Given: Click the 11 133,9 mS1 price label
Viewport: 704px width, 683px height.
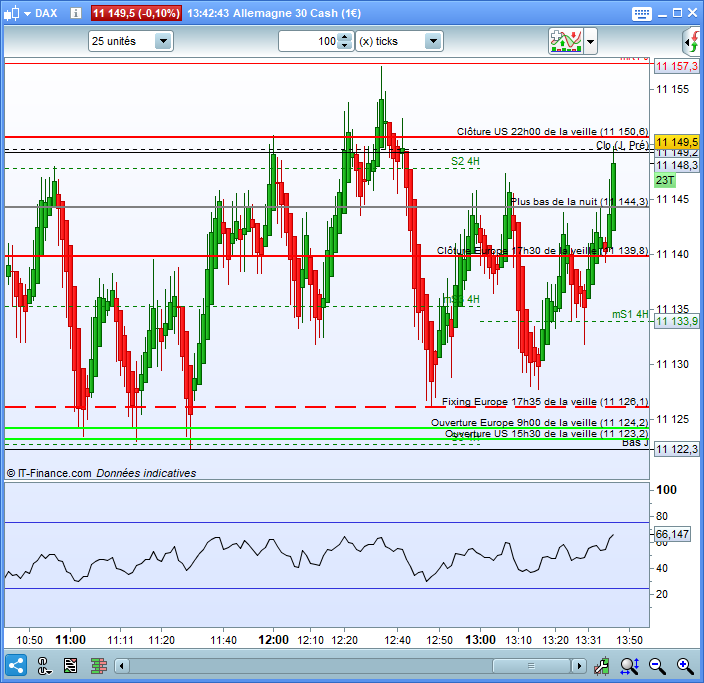Looking at the screenshot, I should pos(677,321).
